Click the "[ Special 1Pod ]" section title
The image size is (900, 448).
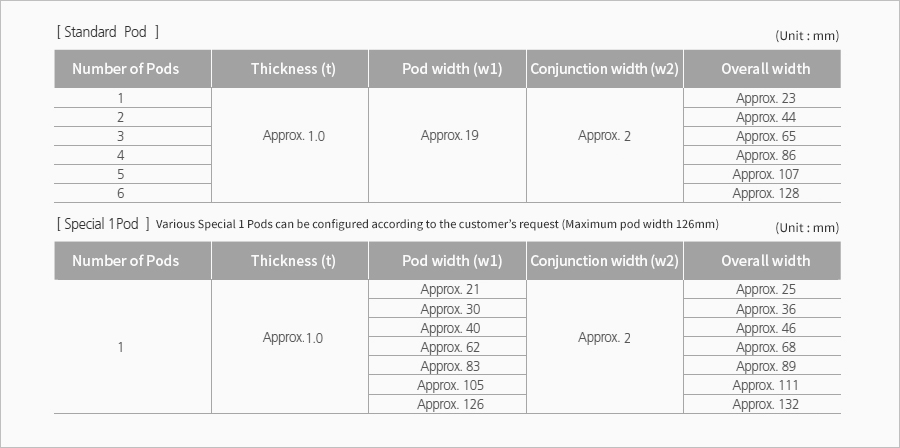pyautogui.click(x=104, y=223)
